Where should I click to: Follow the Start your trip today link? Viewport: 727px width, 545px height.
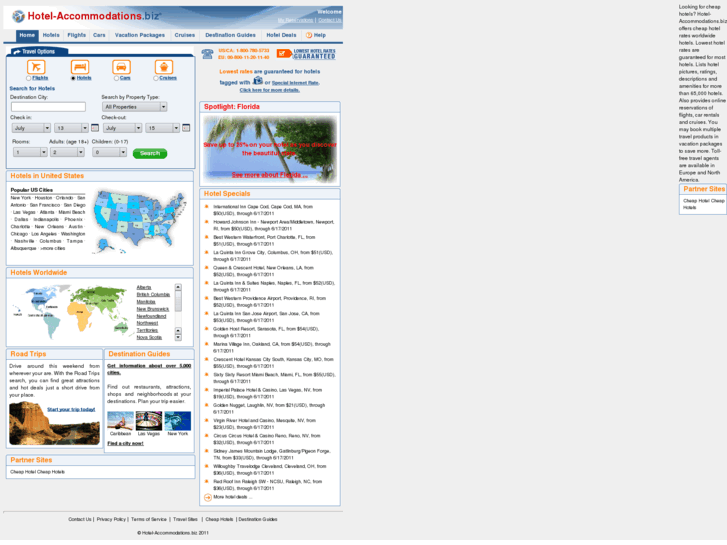coord(71,410)
